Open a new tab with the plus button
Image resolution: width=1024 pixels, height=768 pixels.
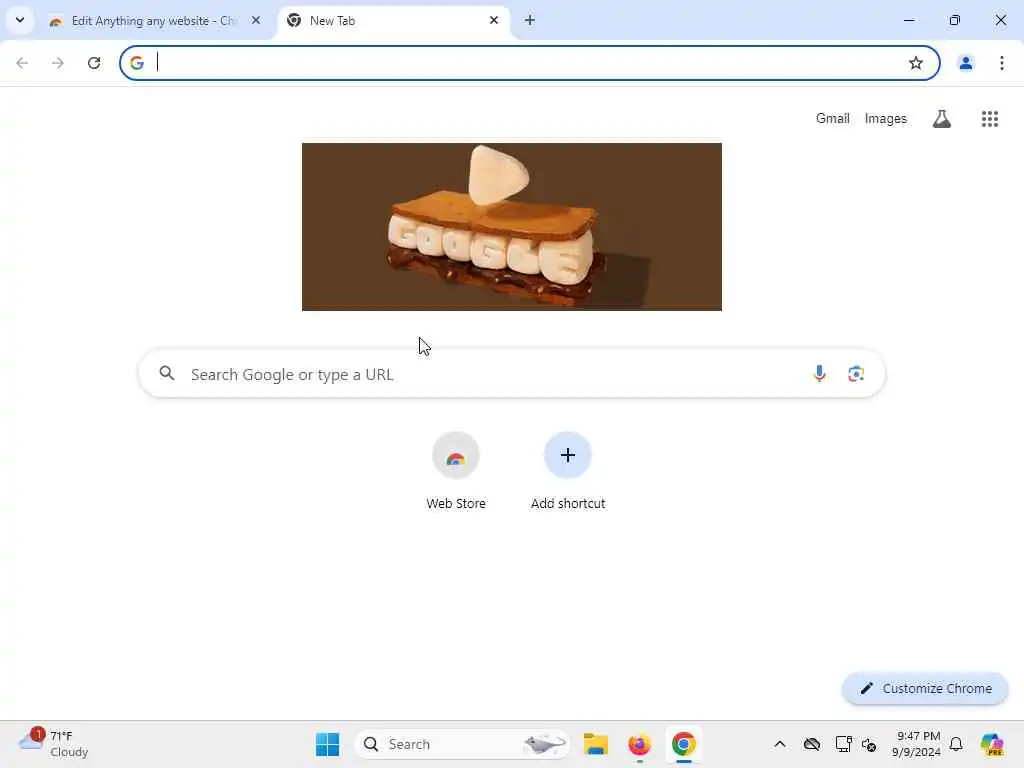pyautogui.click(x=530, y=20)
